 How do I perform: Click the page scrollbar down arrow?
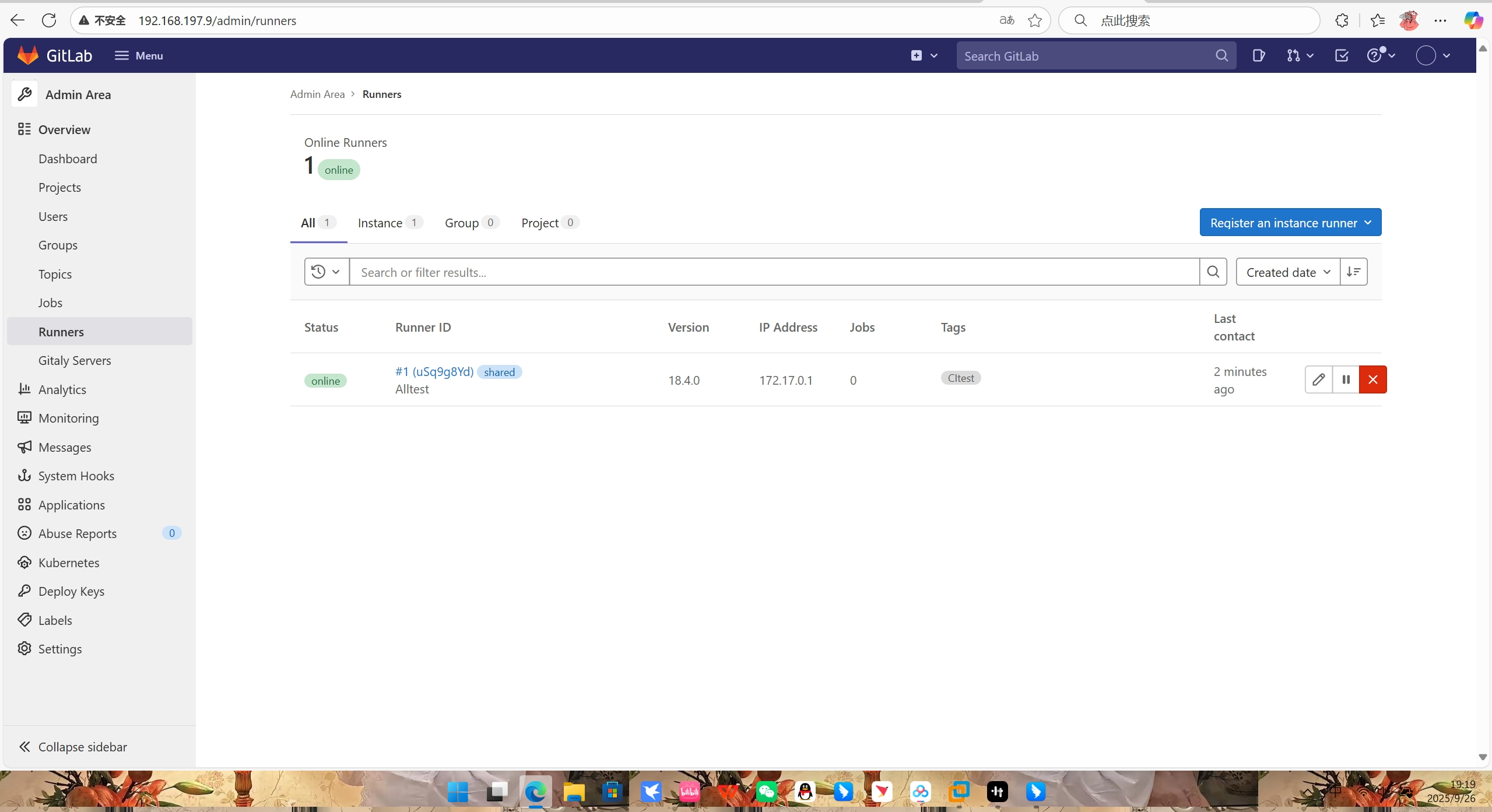click(1483, 757)
